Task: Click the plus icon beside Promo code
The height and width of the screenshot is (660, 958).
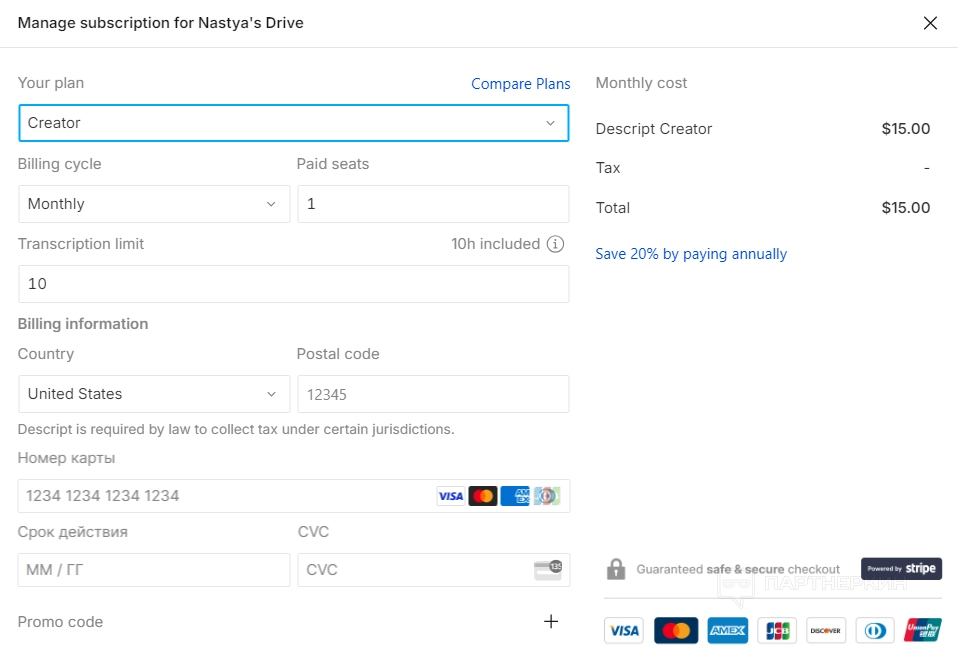Action: pyautogui.click(x=551, y=622)
